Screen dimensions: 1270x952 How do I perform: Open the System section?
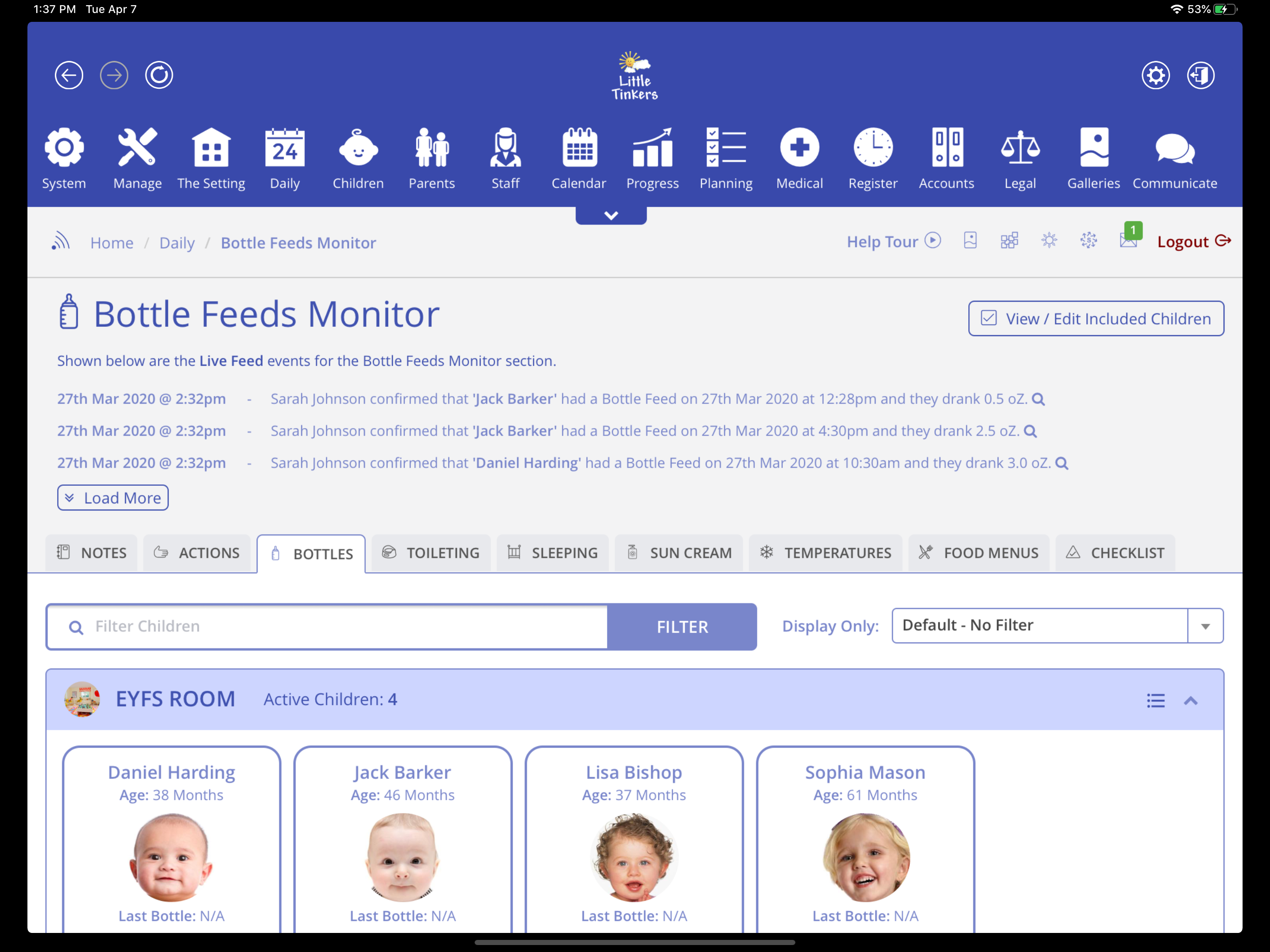[64, 159]
